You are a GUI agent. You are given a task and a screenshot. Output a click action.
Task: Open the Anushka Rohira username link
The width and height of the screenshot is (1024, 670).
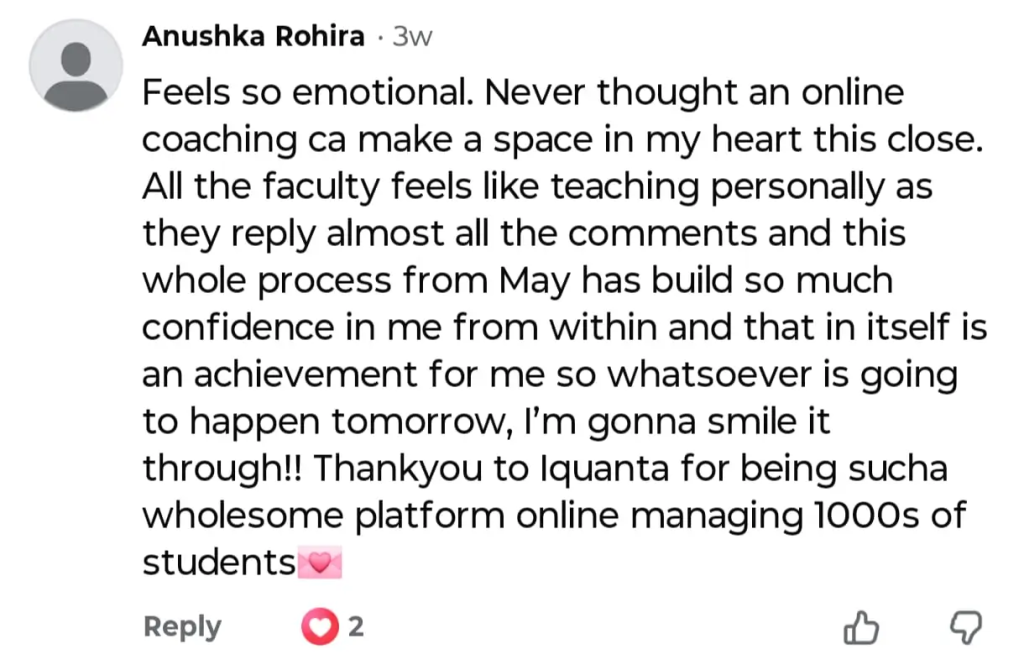tap(253, 37)
